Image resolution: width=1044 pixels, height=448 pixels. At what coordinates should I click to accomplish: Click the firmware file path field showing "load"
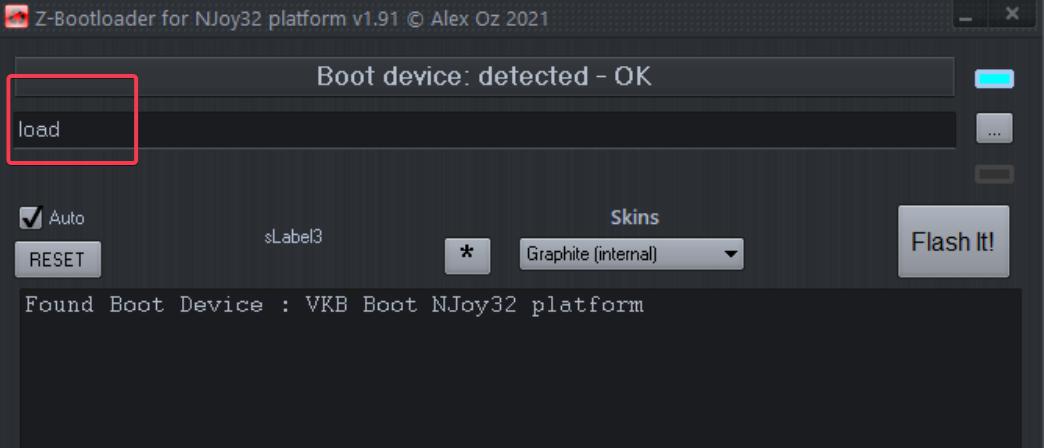click(x=485, y=130)
